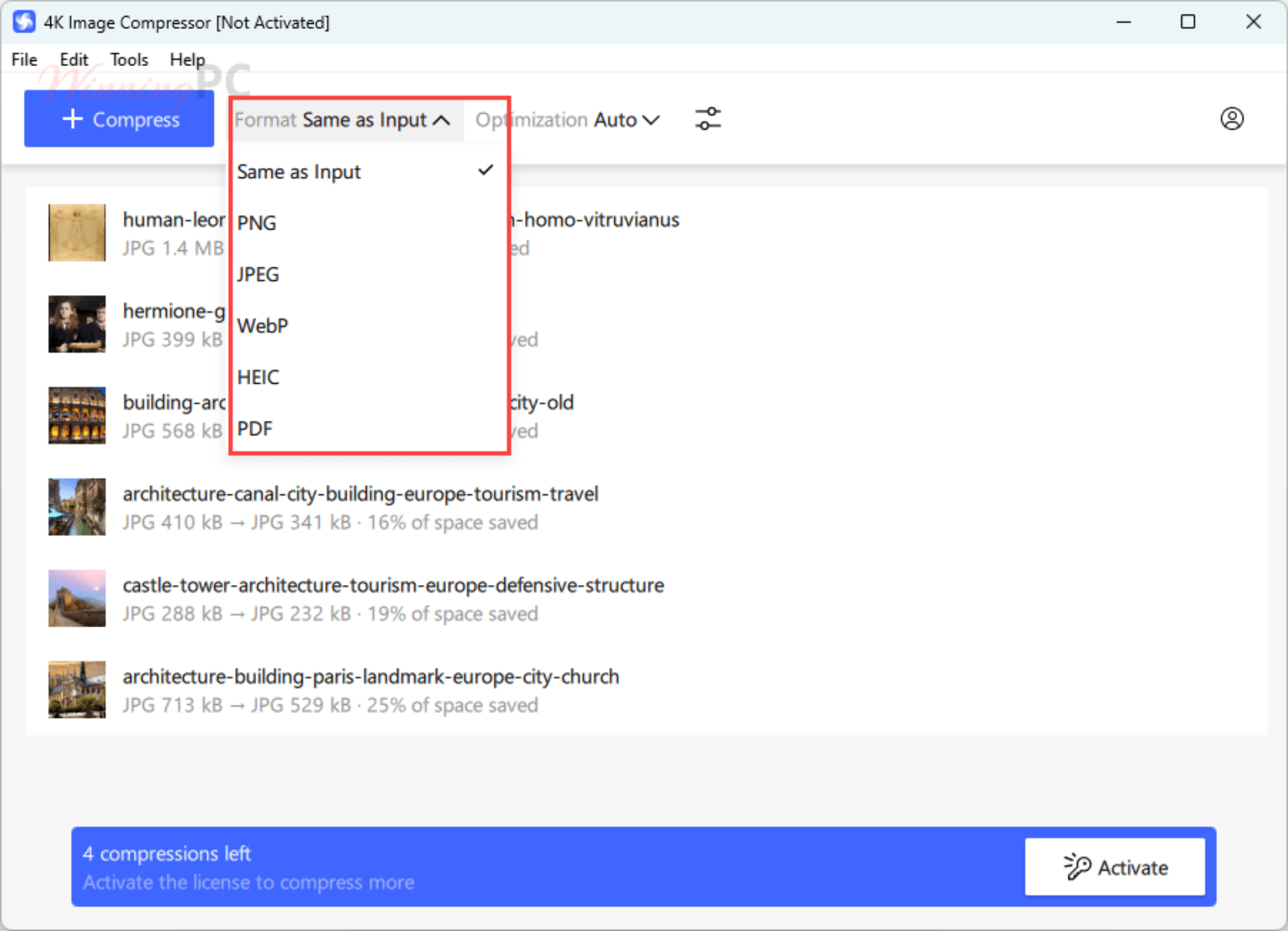Click the 4 compressions left message
The height and width of the screenshot is (931, 1288).
(x=167, y=854)
